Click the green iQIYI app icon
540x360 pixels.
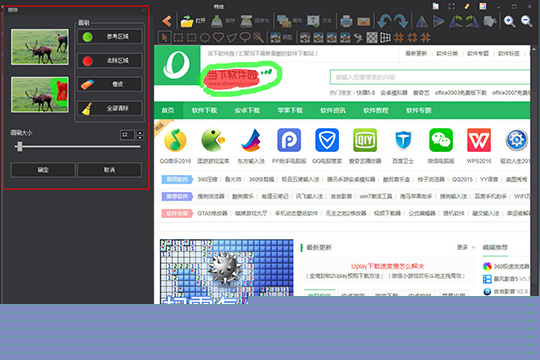pos(365,140)
